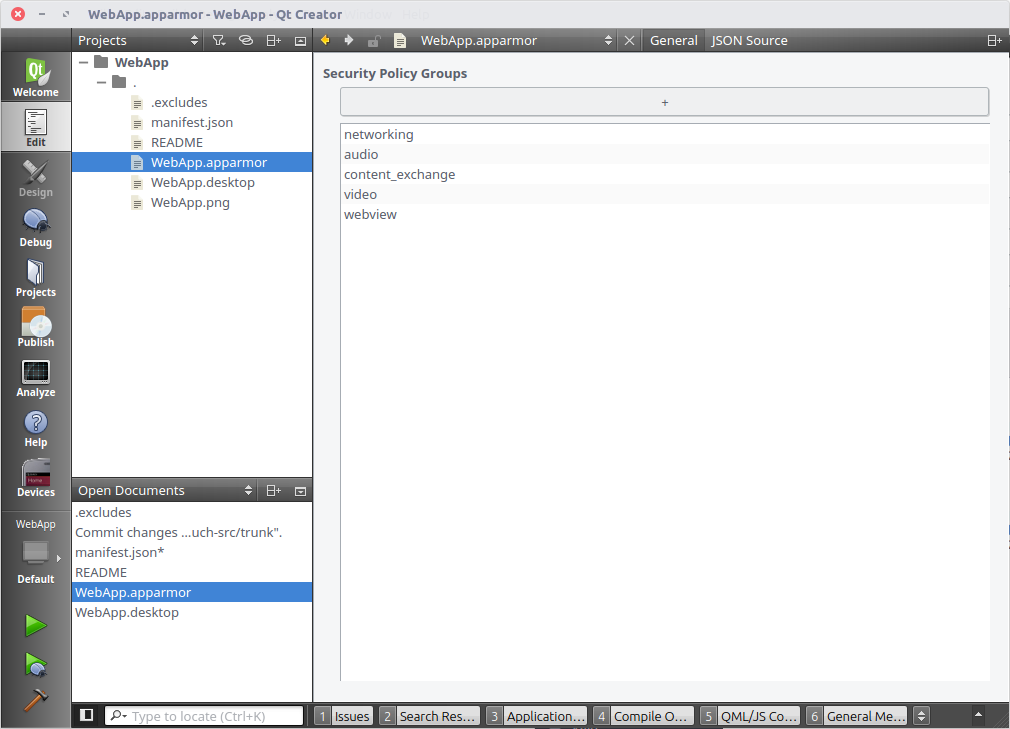The height and width of the screenshot is (729, 1010).
Task: Split the Open Documents panel
Action: click(x=273, y=491)
